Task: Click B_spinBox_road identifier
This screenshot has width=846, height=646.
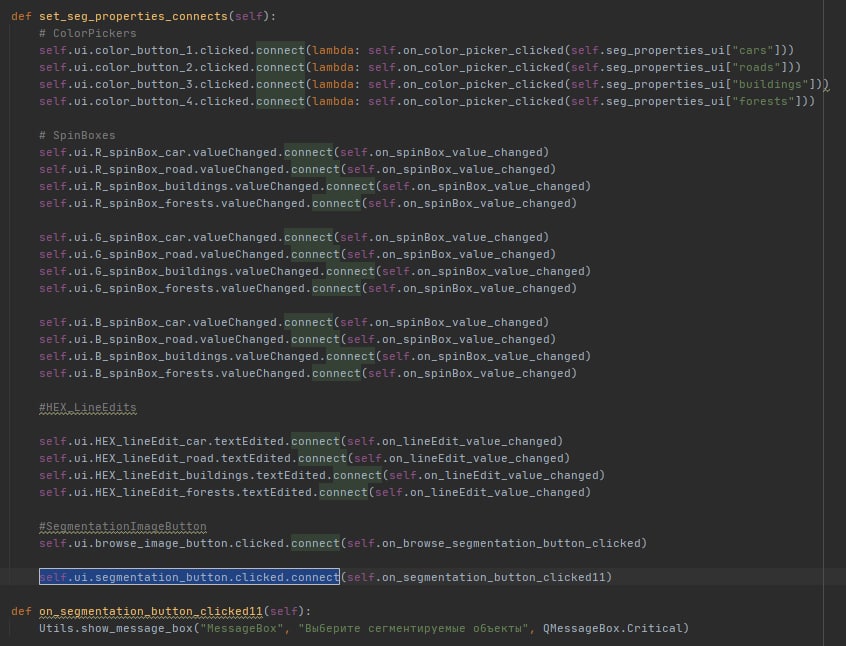Action: (x=144, y=339)
